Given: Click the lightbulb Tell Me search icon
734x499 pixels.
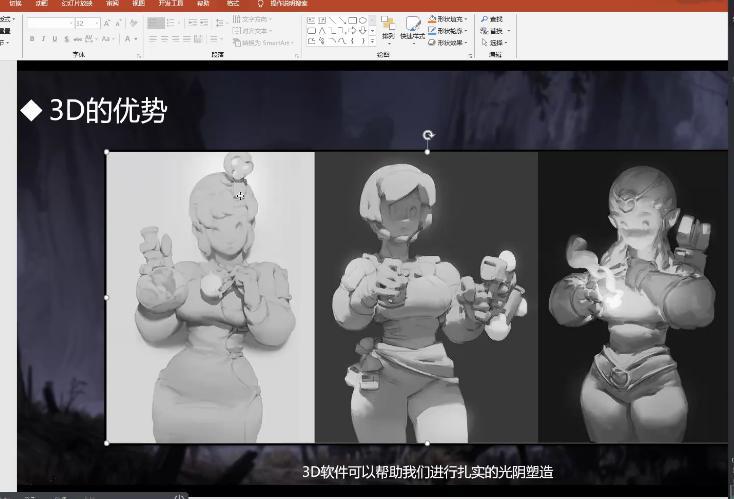Looking at the screenshot, I should pyautogui.click(x=260, y=3).
